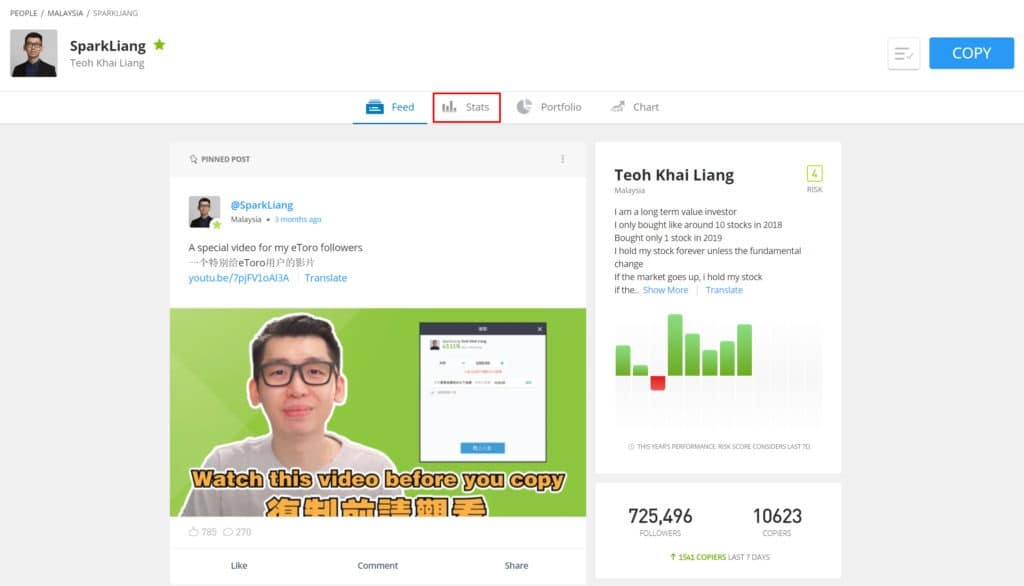Play the 'Watch this video' thumbnail
1024x586 pixels.
point(378,412)
